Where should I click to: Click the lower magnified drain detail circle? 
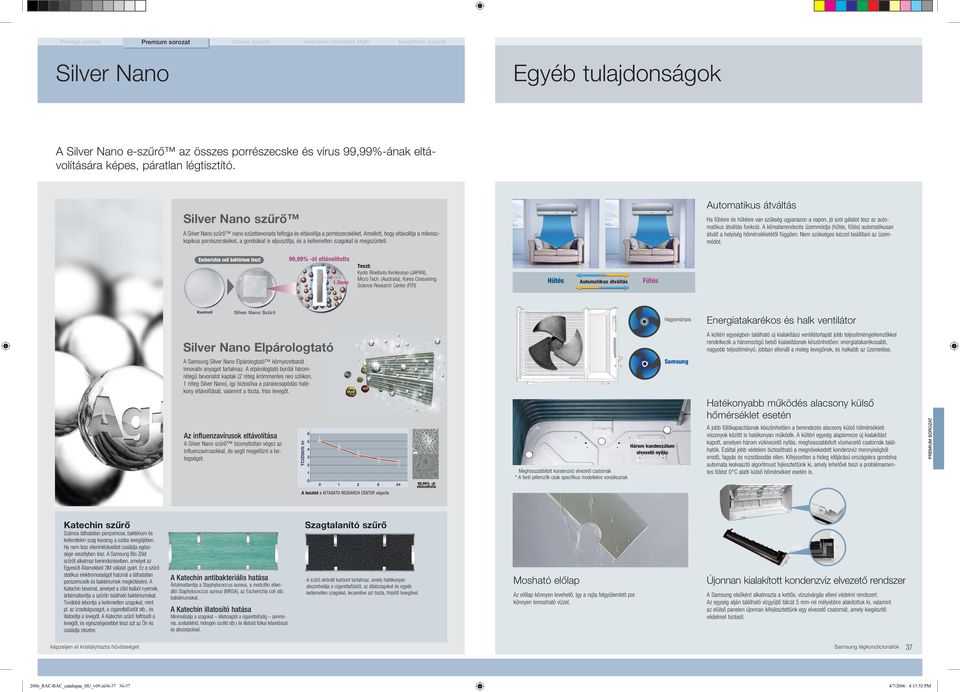pos(827,547)
